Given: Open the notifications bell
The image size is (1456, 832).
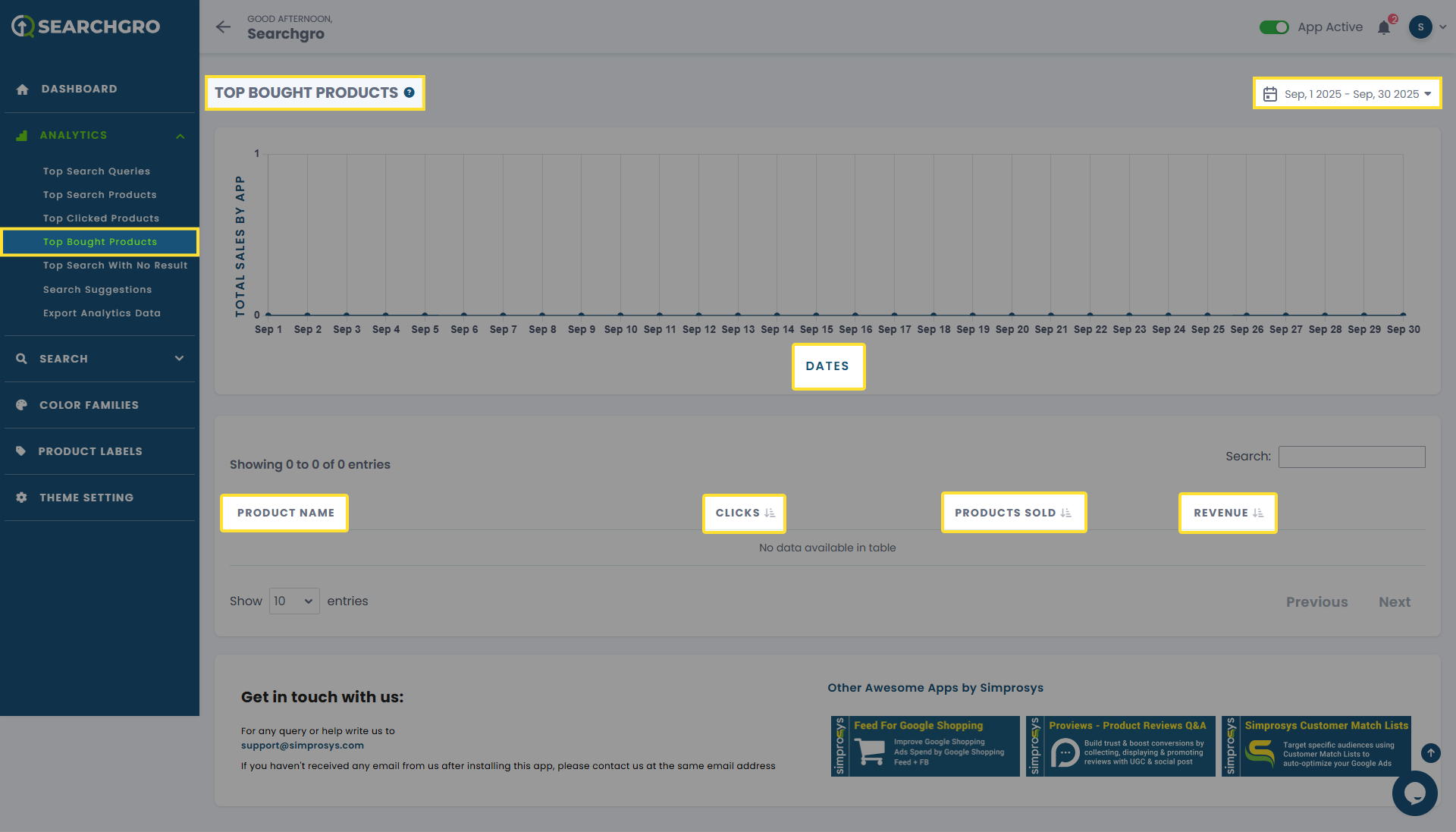Looking at the screenshot, I should click(x=1384, y=28).
